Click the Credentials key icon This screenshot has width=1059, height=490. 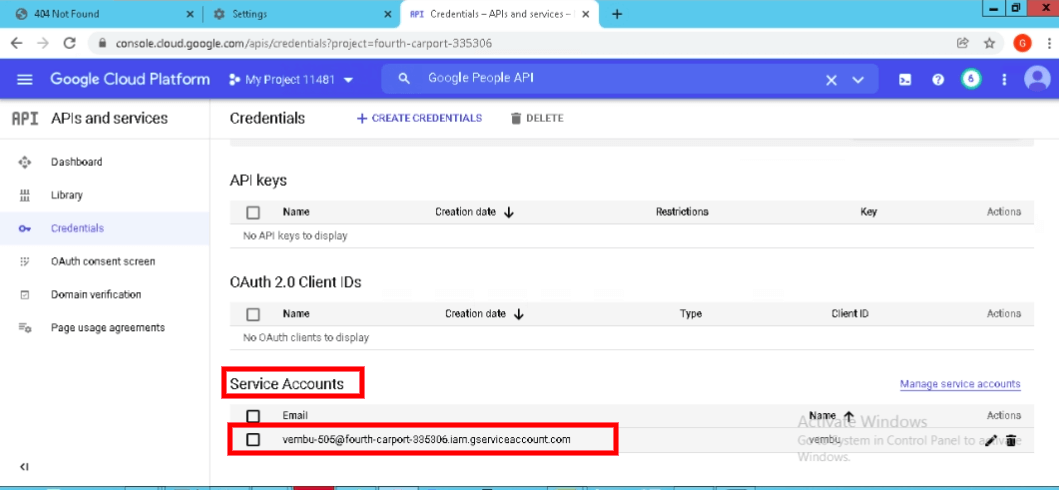click(x=25, y=228)
